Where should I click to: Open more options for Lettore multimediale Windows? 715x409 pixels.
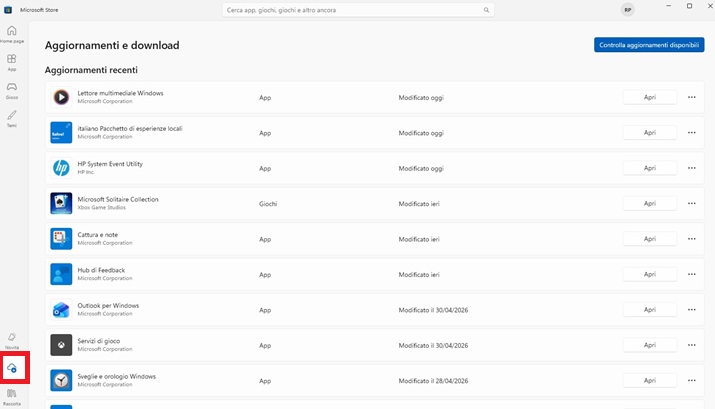tap(692, 97)
